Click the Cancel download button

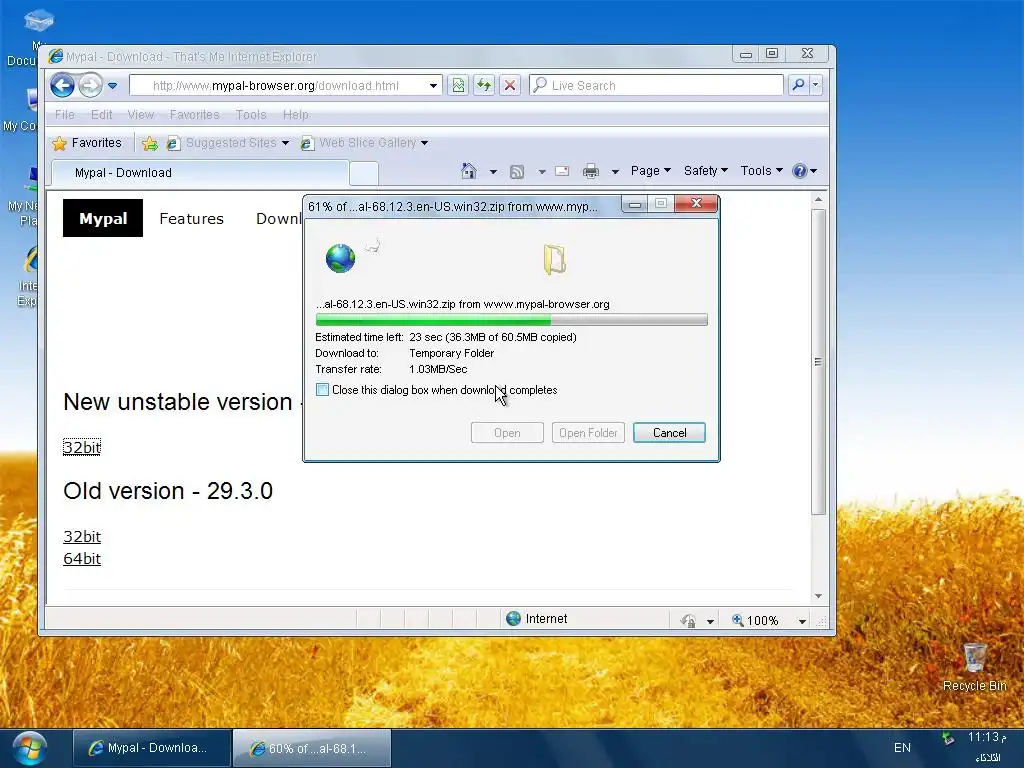[669, 433]
